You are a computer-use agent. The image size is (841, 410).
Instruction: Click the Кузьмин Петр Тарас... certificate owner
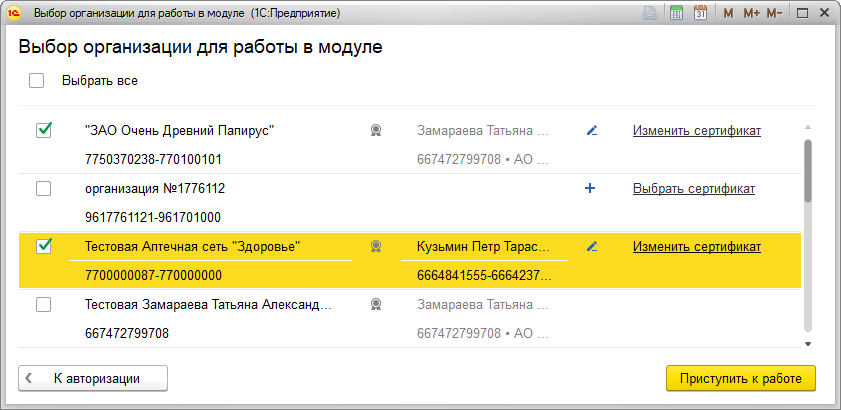483,246
